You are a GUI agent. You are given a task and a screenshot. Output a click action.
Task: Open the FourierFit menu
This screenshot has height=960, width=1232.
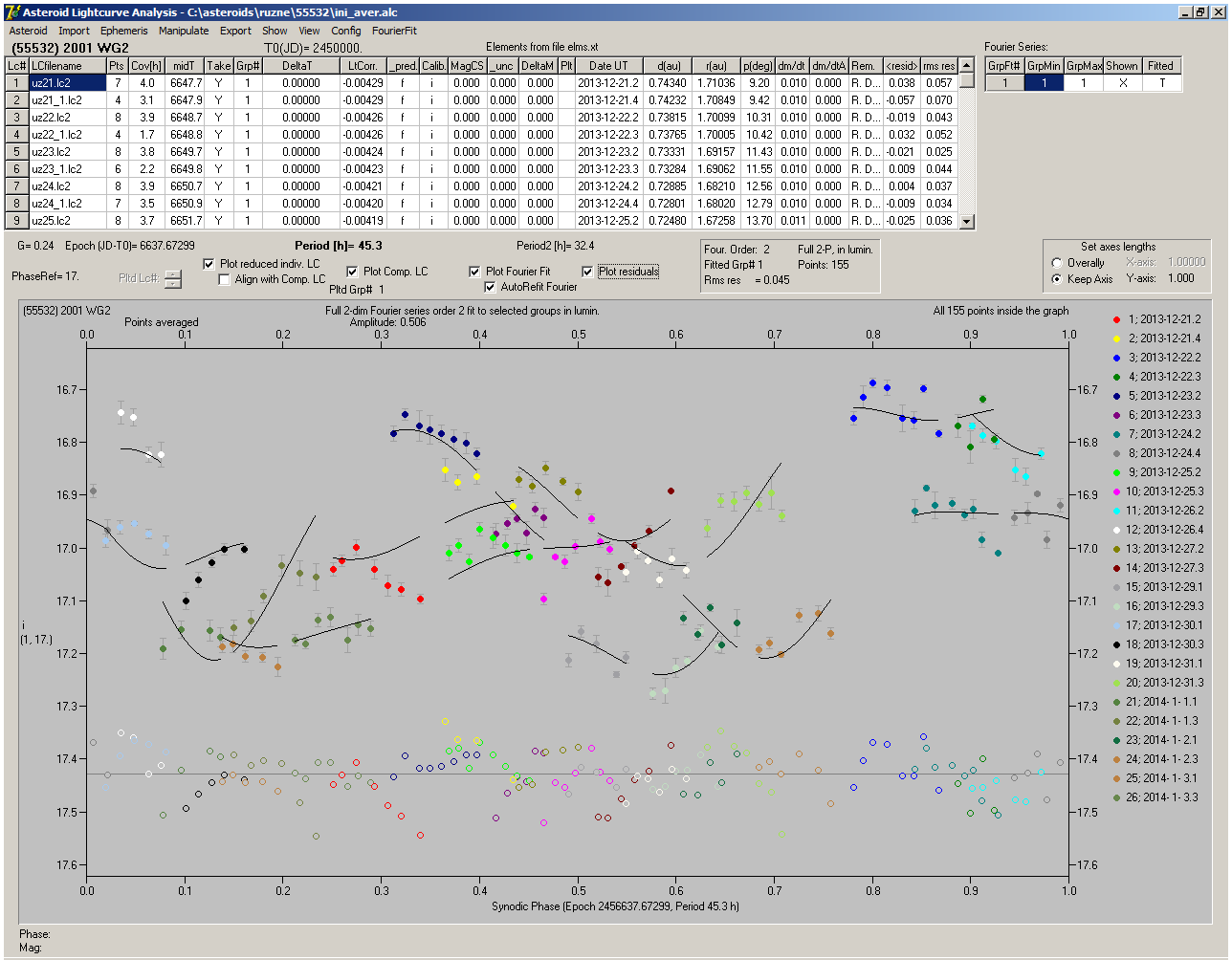coord(394,31)
